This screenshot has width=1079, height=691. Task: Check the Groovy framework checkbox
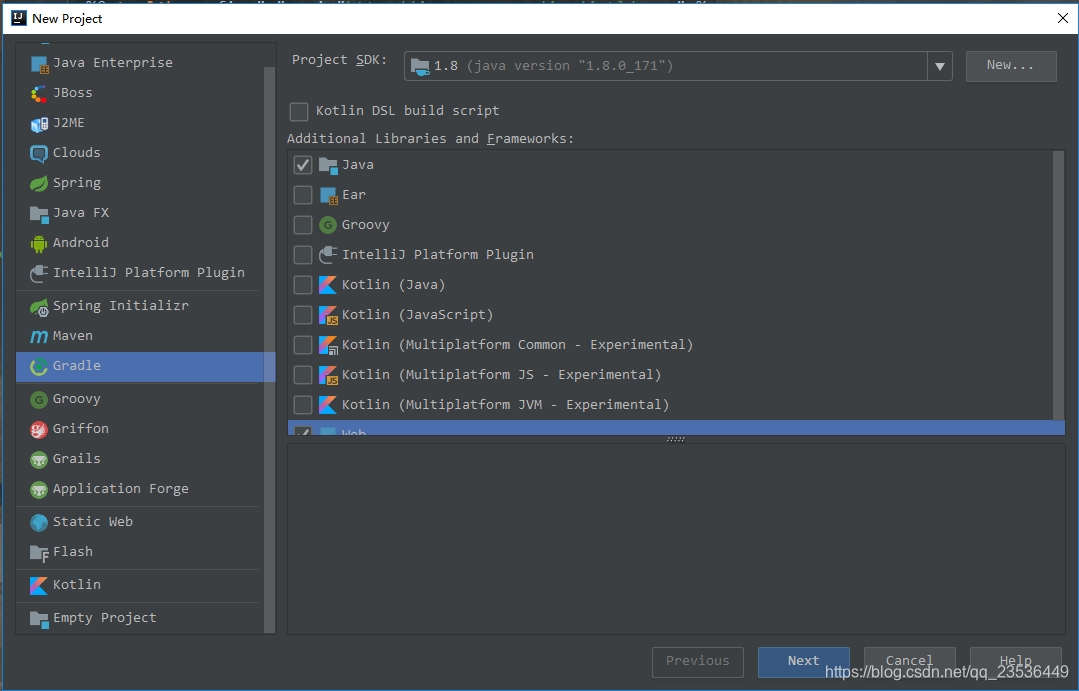pos(303,225)
